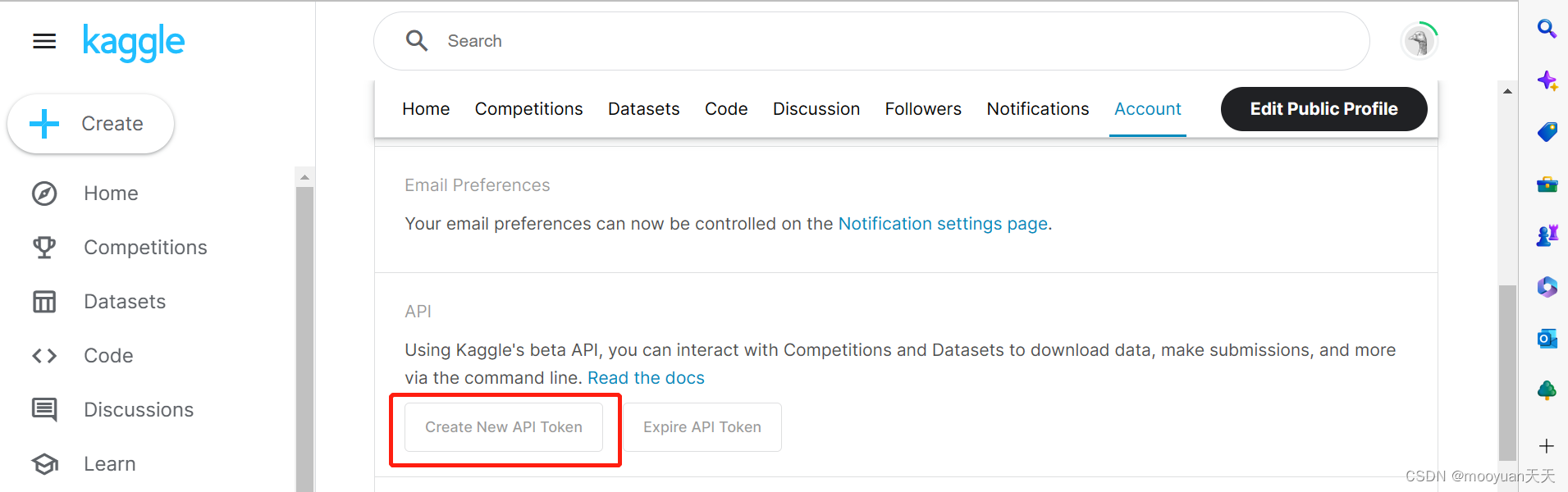The width and height of the screenshot is (1568, 492).
Task: Open the Outlook icon in browser sidebar
Action: [x=1547, y=338]
